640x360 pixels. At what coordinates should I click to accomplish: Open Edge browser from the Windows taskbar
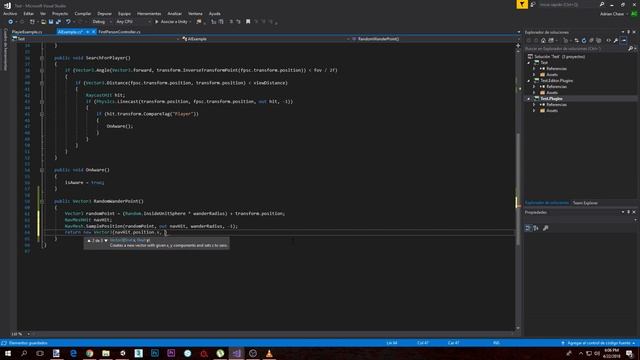tap(73, 353)
